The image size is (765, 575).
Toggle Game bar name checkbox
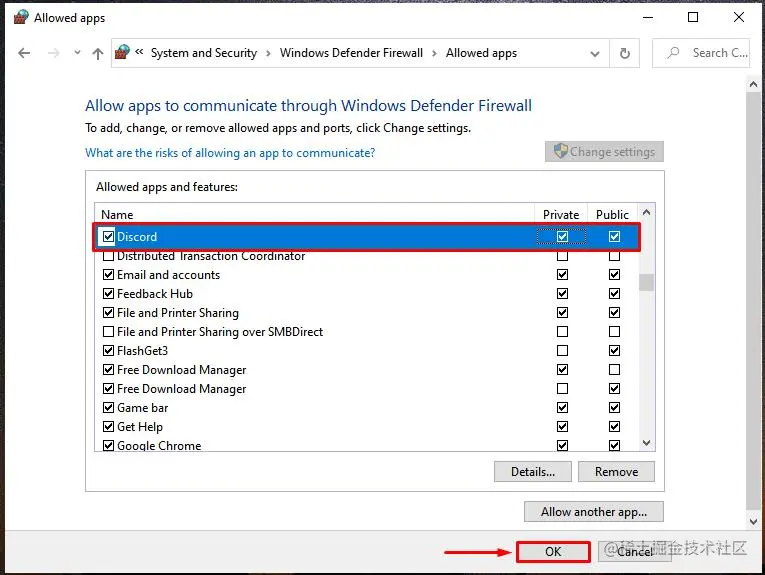(108, 408)
